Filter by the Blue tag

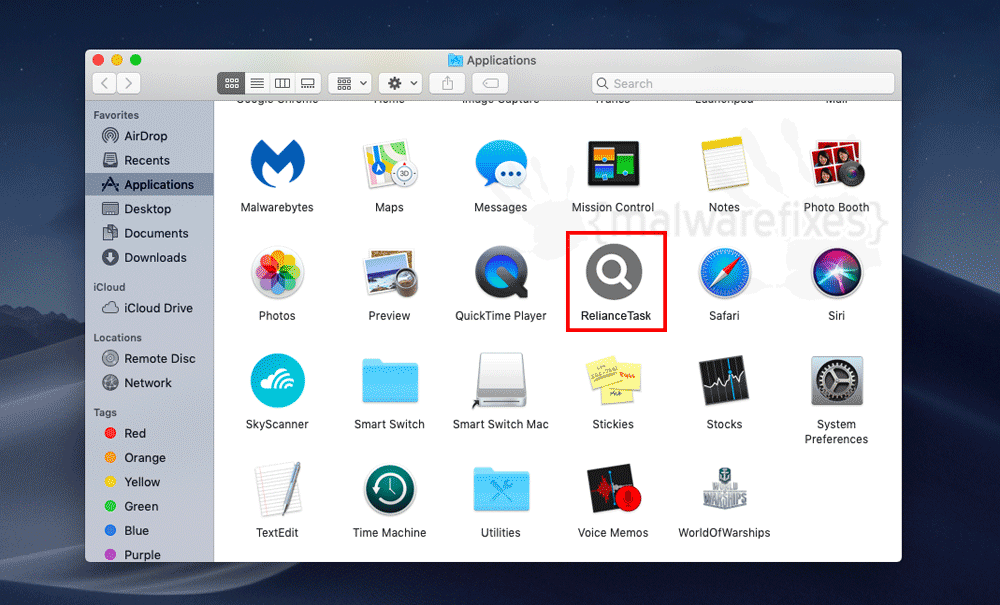149,530
